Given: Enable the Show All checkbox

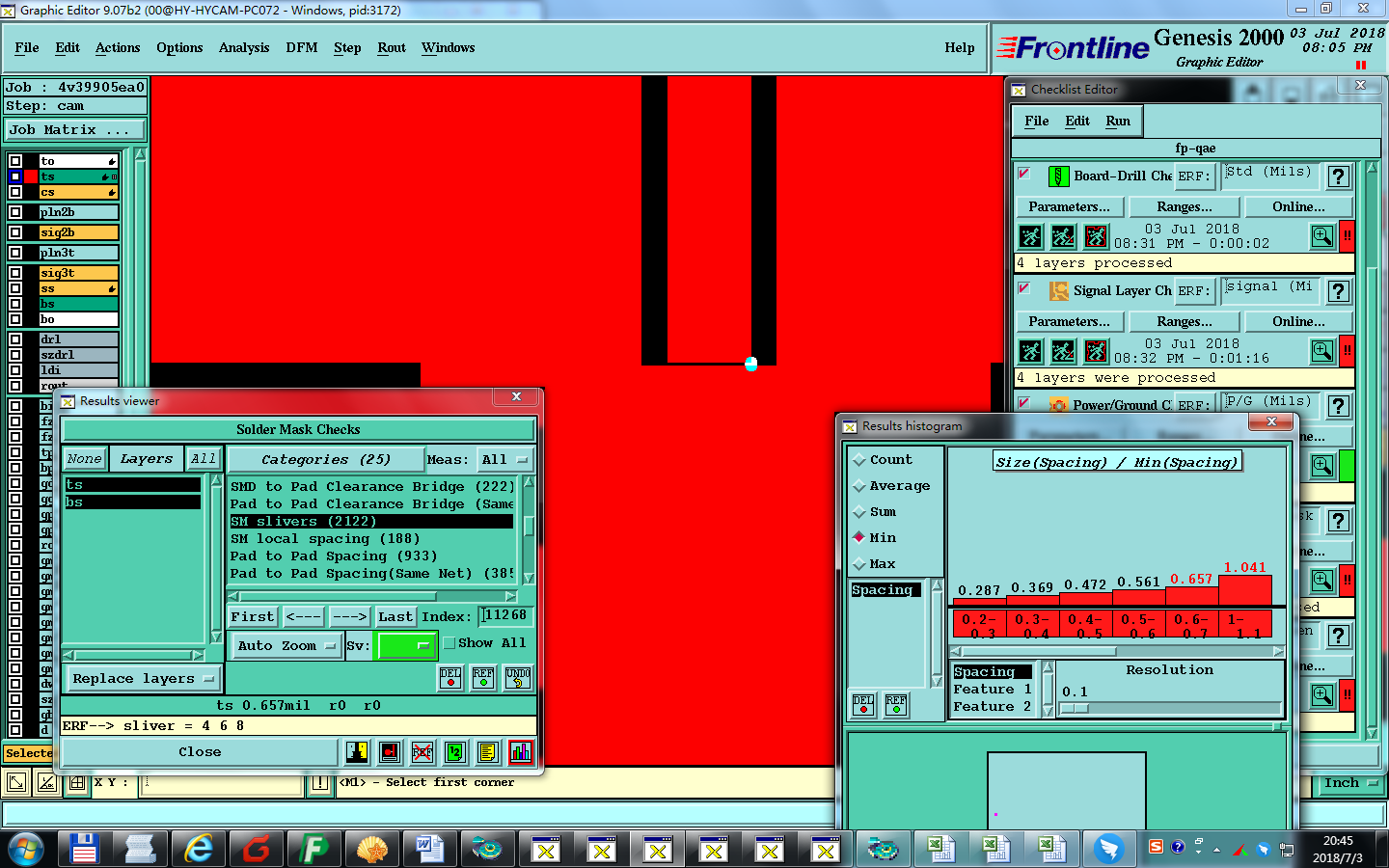Looking at the screenshot, I should pos(449,642).
